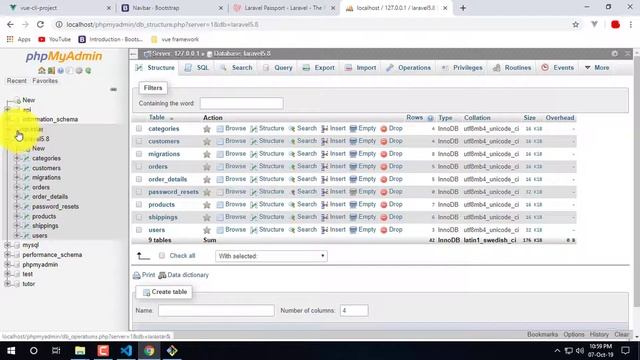Expand the tutor database tree node
The width and height of the screenshot is (640, 360).
coord(7,284)
